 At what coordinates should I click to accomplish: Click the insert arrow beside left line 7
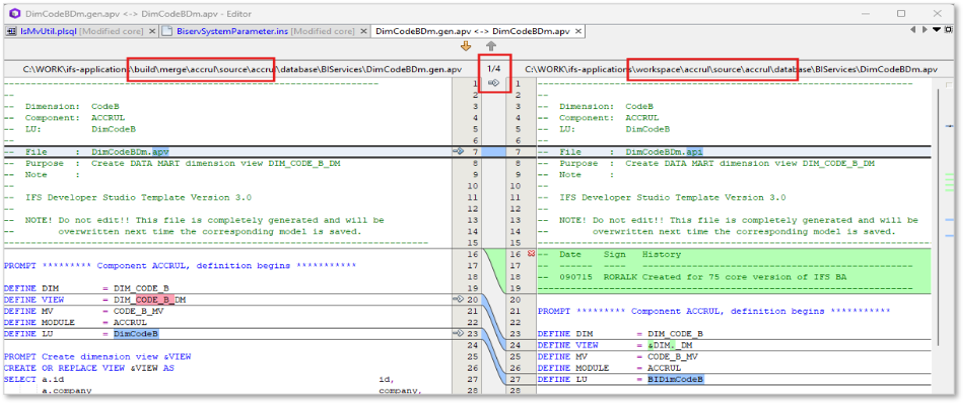pos(458,152)
